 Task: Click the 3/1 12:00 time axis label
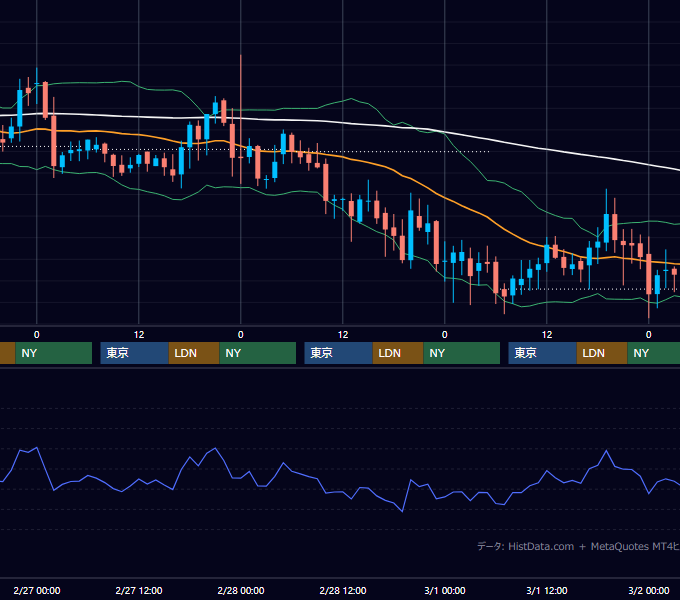click(x=547, y=590)
